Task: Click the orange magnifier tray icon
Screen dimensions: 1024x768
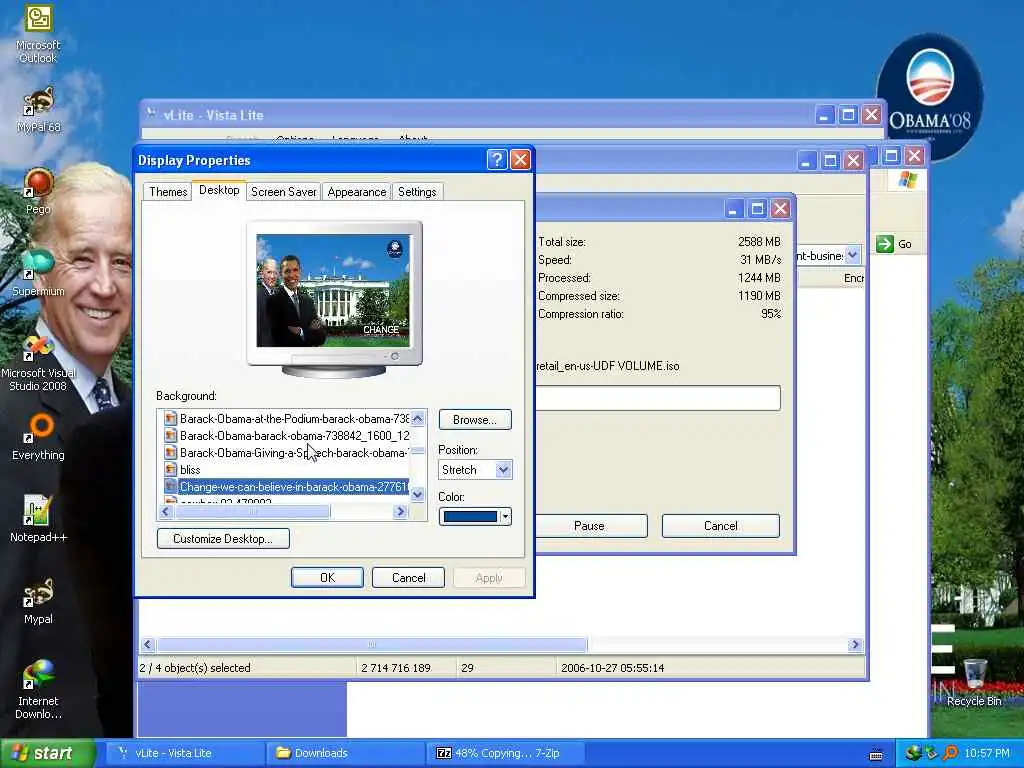Action: coord(950,753)
